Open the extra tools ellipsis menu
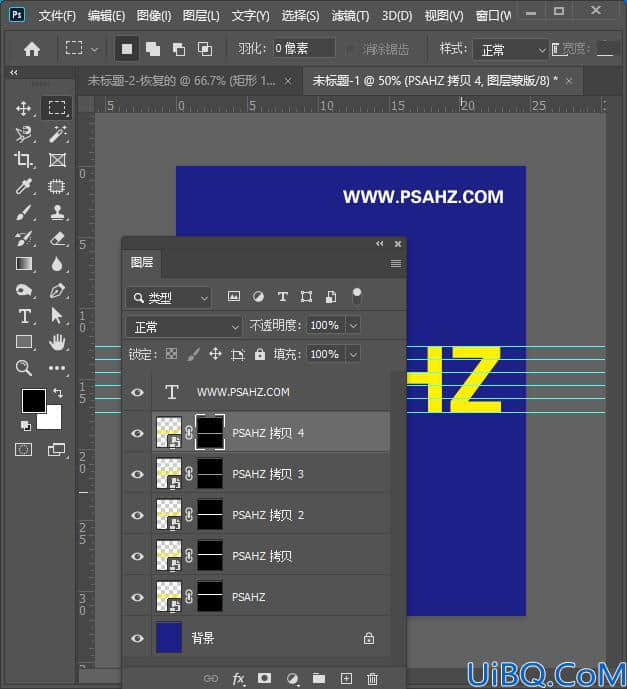This screenshot has width=627, height=689. 57,368
